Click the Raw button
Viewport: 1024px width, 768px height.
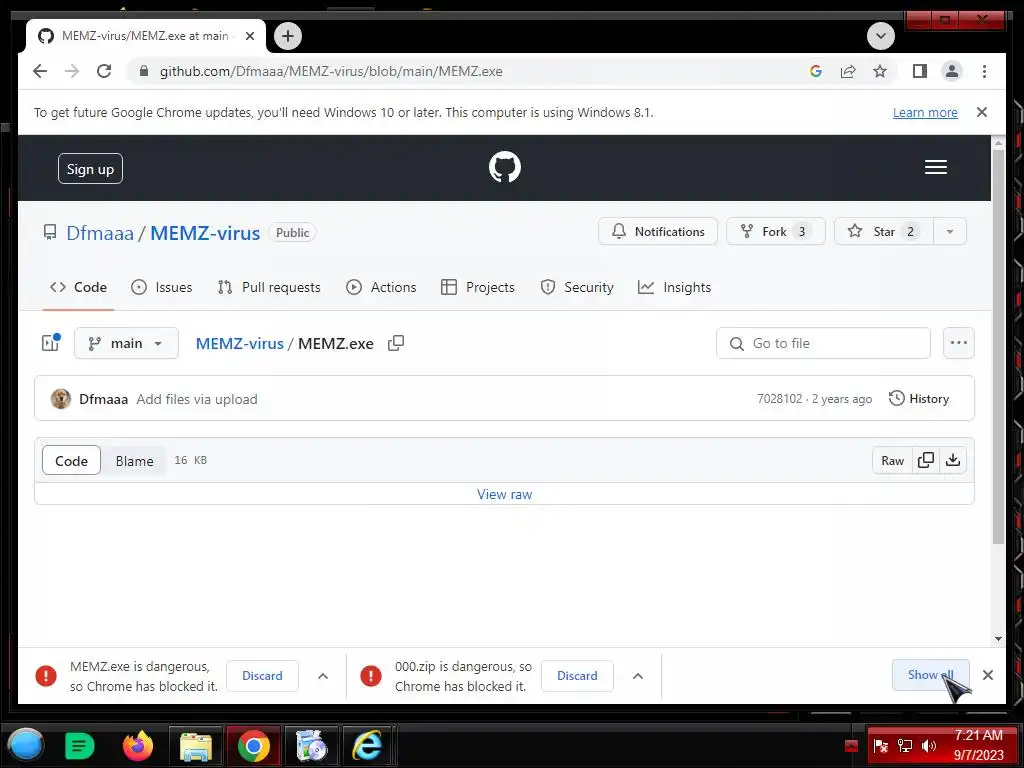892,460
